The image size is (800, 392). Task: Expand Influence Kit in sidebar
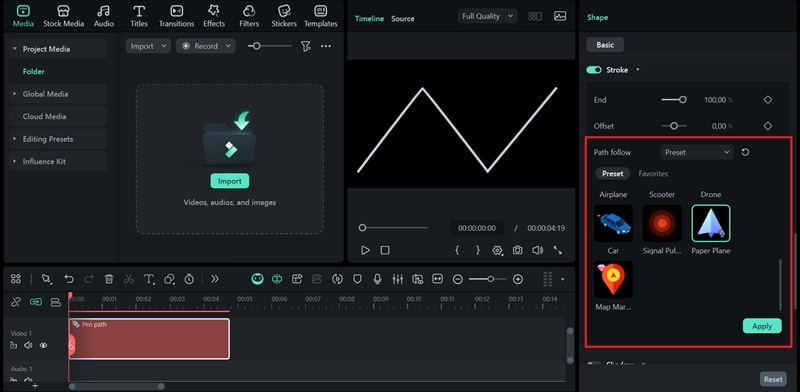click(15, 161)
